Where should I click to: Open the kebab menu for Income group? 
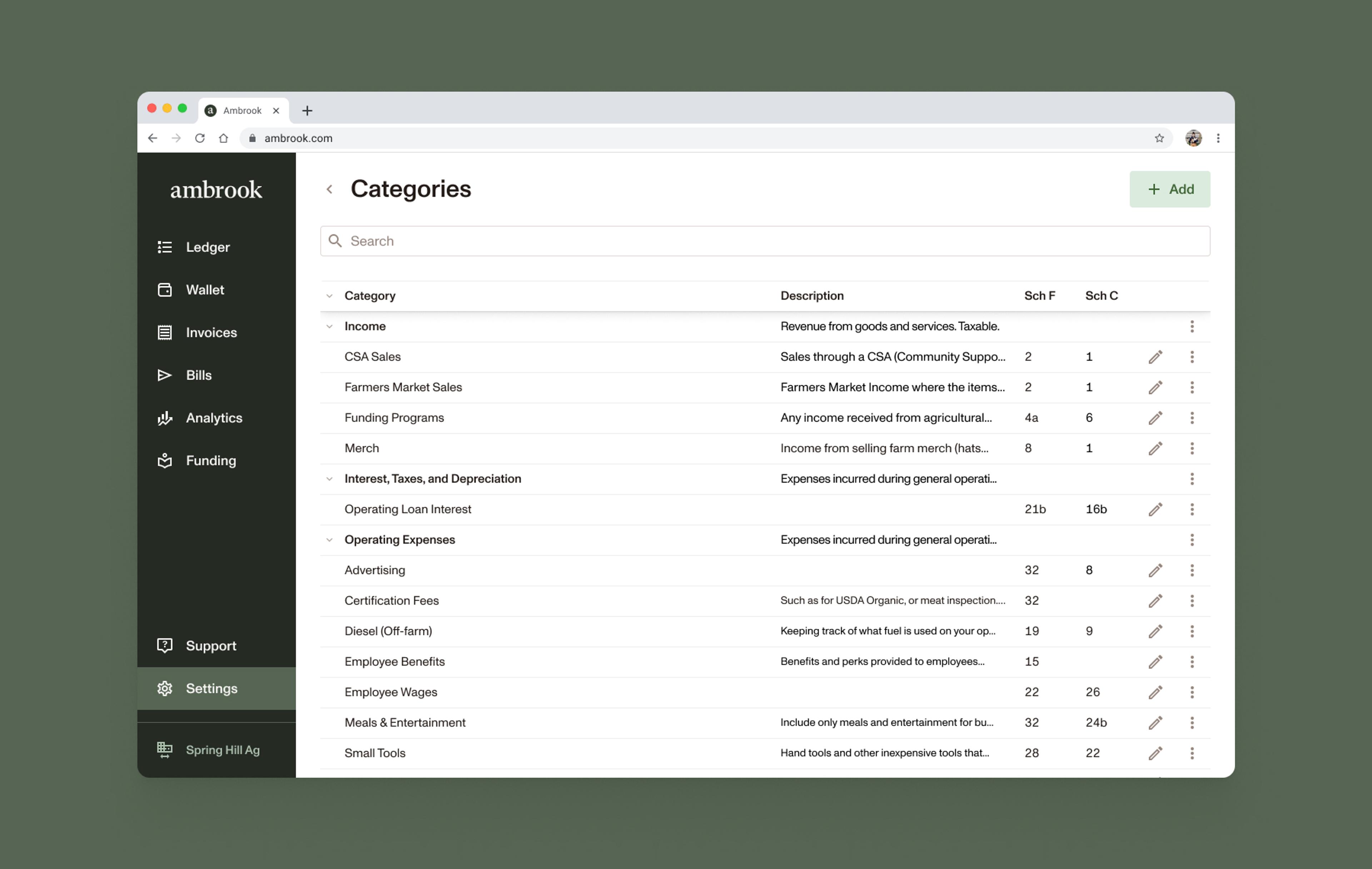[x=1191, y=327]
